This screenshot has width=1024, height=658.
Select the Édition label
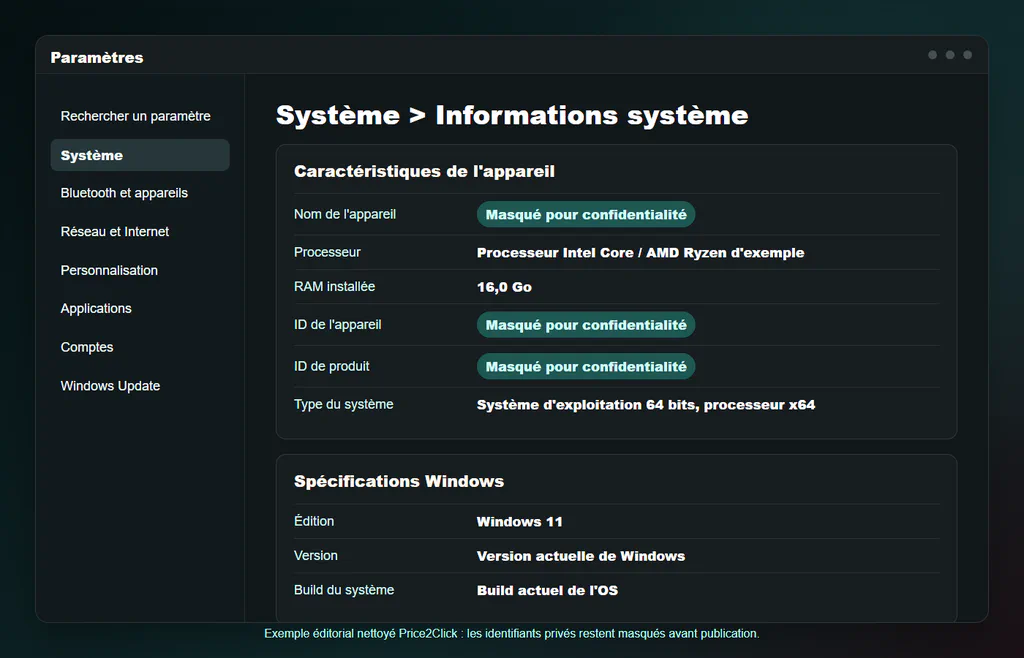click(x=314, y=521)
